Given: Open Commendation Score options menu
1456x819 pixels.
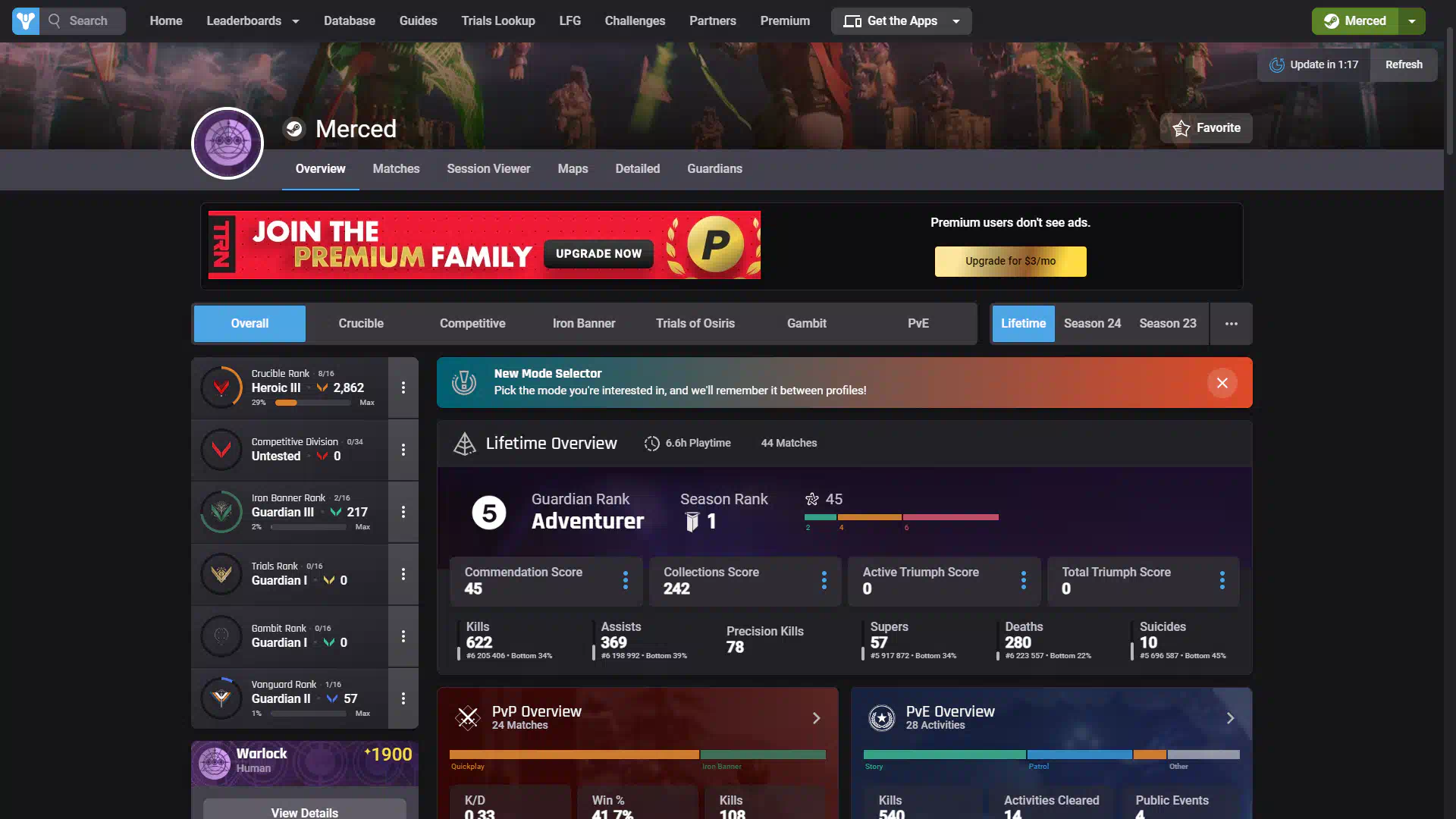Looking at the screenshot, I should (626, 581).
